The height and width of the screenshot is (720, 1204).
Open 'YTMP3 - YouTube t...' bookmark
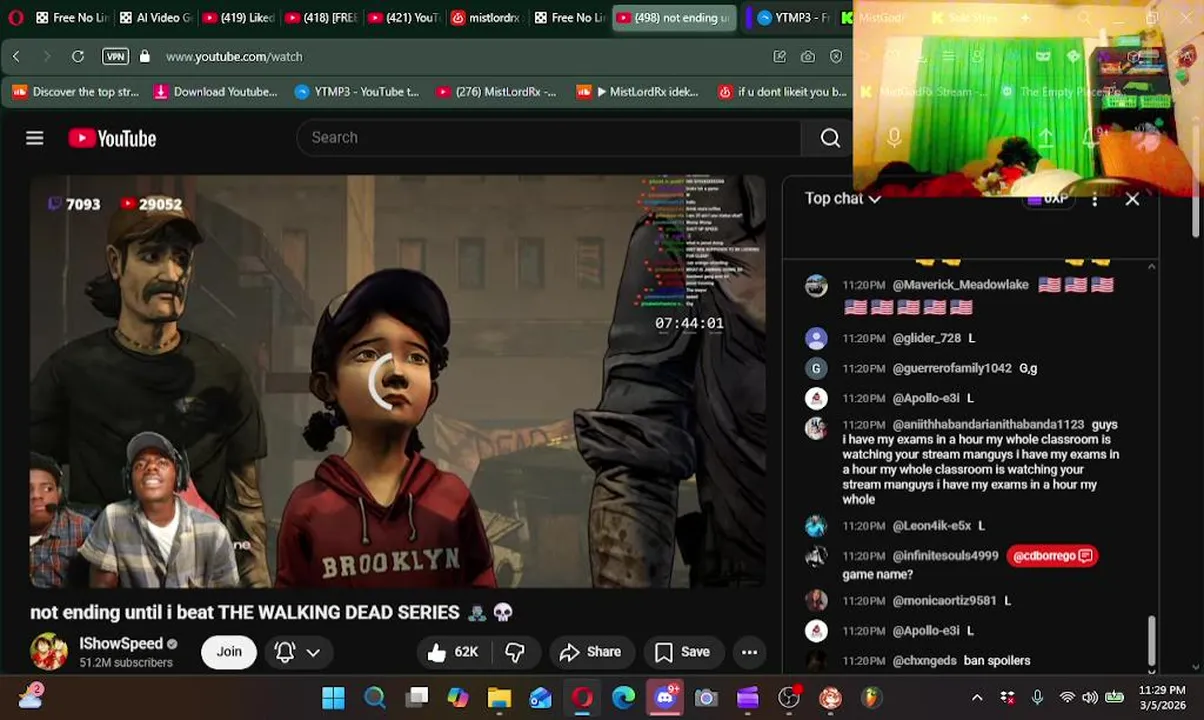pos(357,92)
